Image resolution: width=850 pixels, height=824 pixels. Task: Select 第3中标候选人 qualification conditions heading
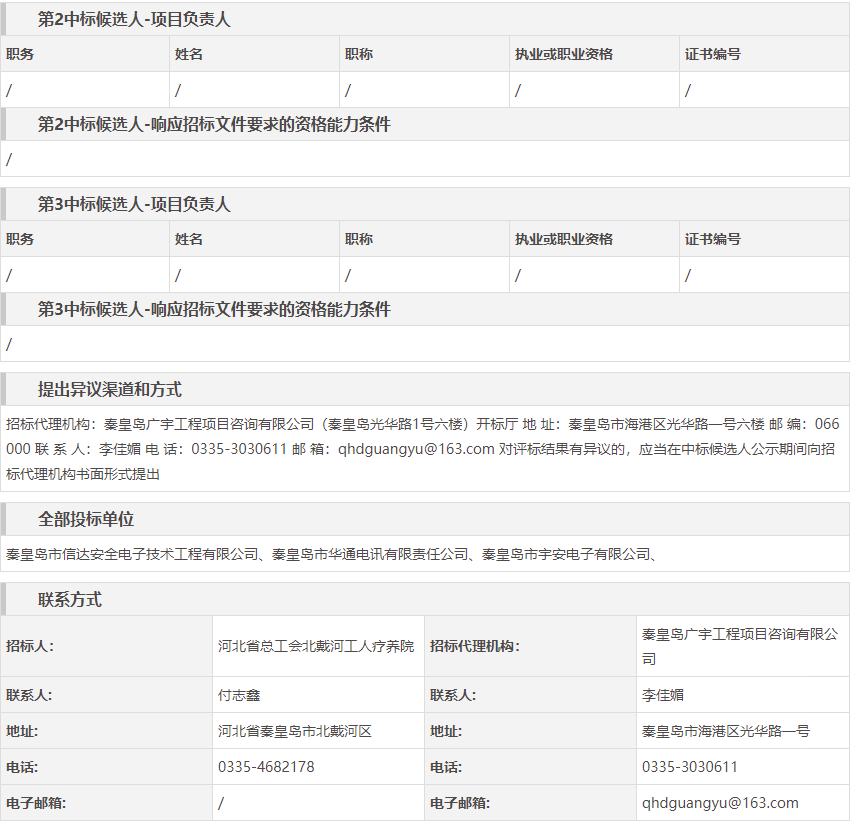click(x=214, y=310)
